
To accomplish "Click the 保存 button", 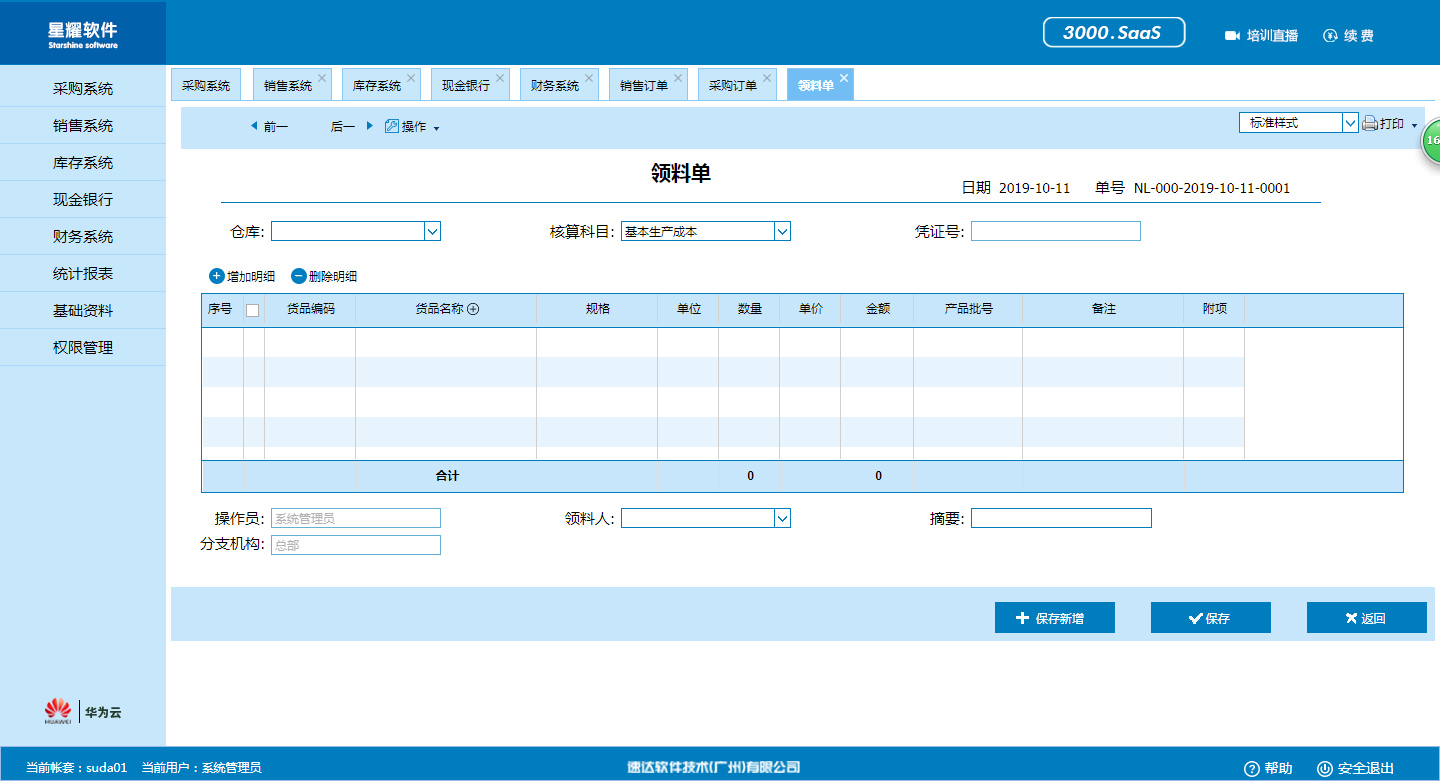I will [1211, 618].
